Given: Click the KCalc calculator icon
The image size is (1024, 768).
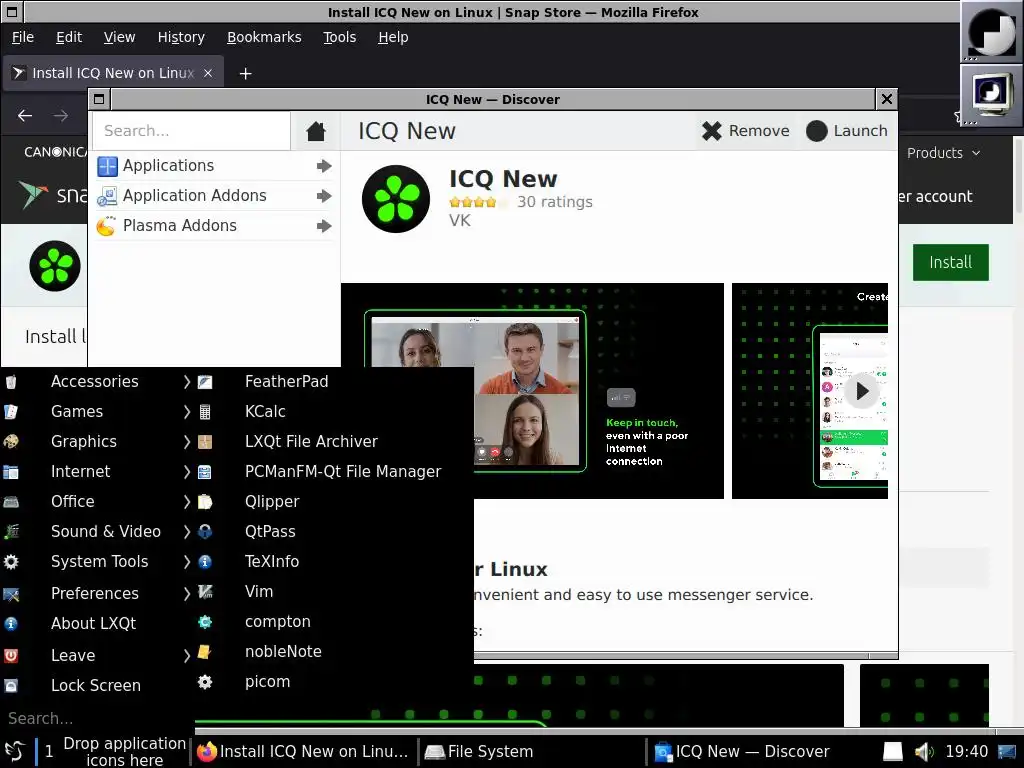Looking at the screenshot, I should 205,412.
